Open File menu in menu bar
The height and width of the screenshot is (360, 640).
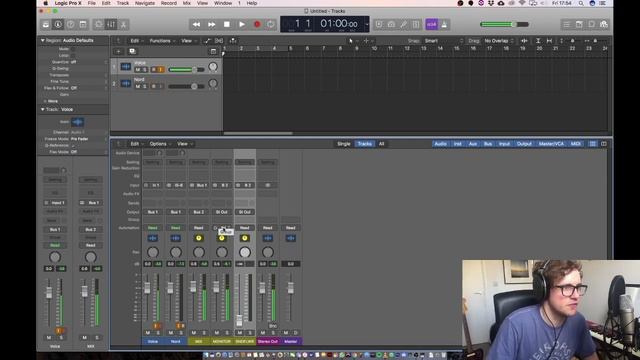click(91, 3)
